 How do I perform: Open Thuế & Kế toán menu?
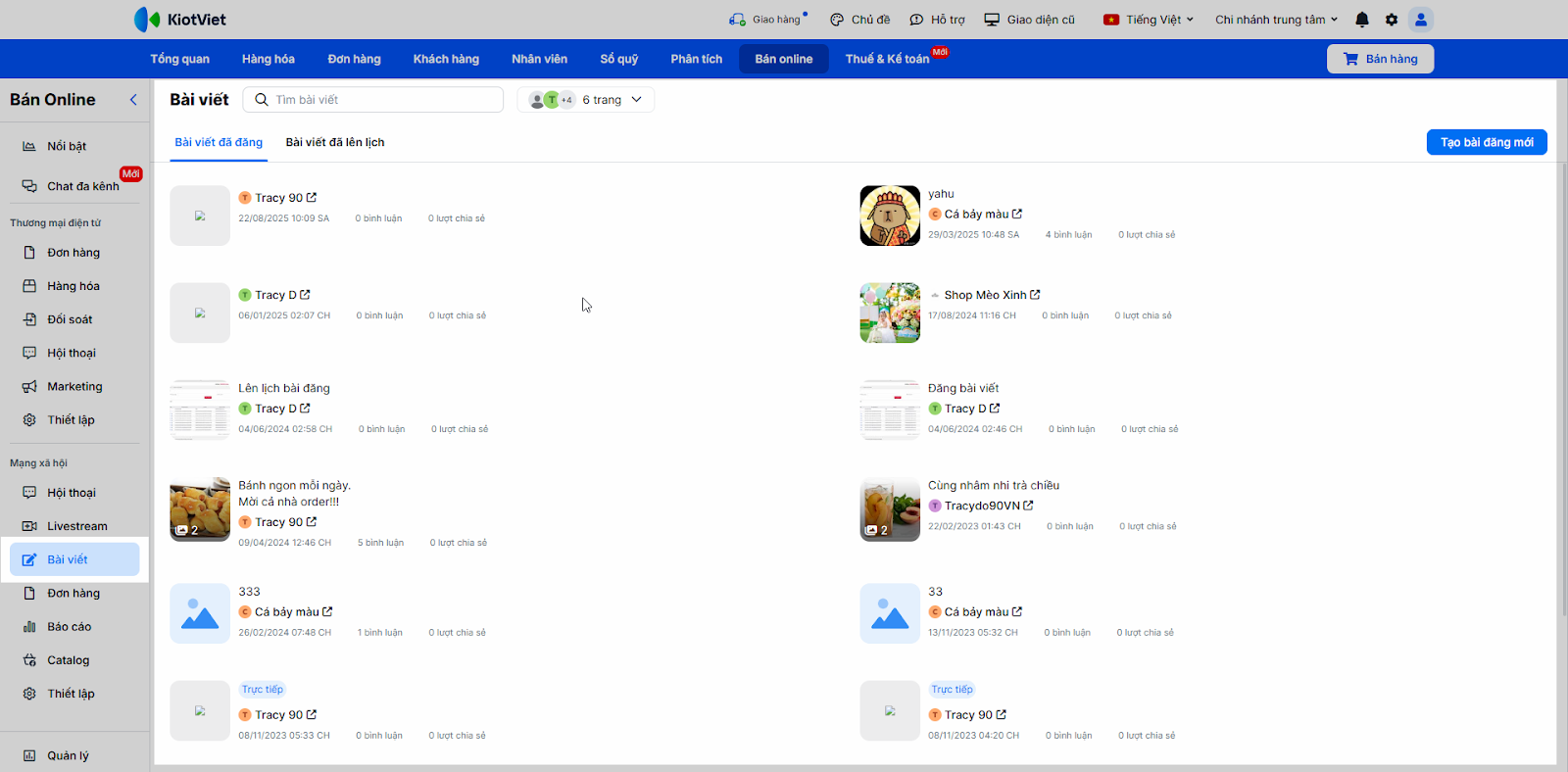pos(888,59)
